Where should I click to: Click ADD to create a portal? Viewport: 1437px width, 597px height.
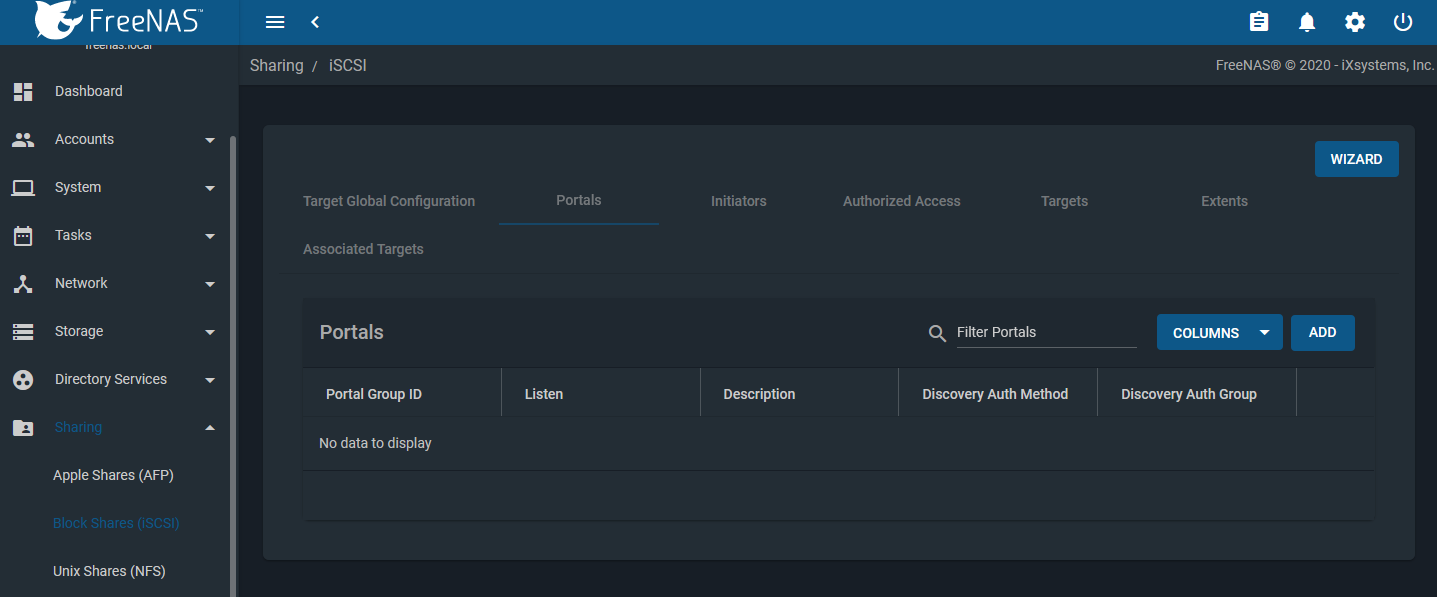(x=1322, y=333)
